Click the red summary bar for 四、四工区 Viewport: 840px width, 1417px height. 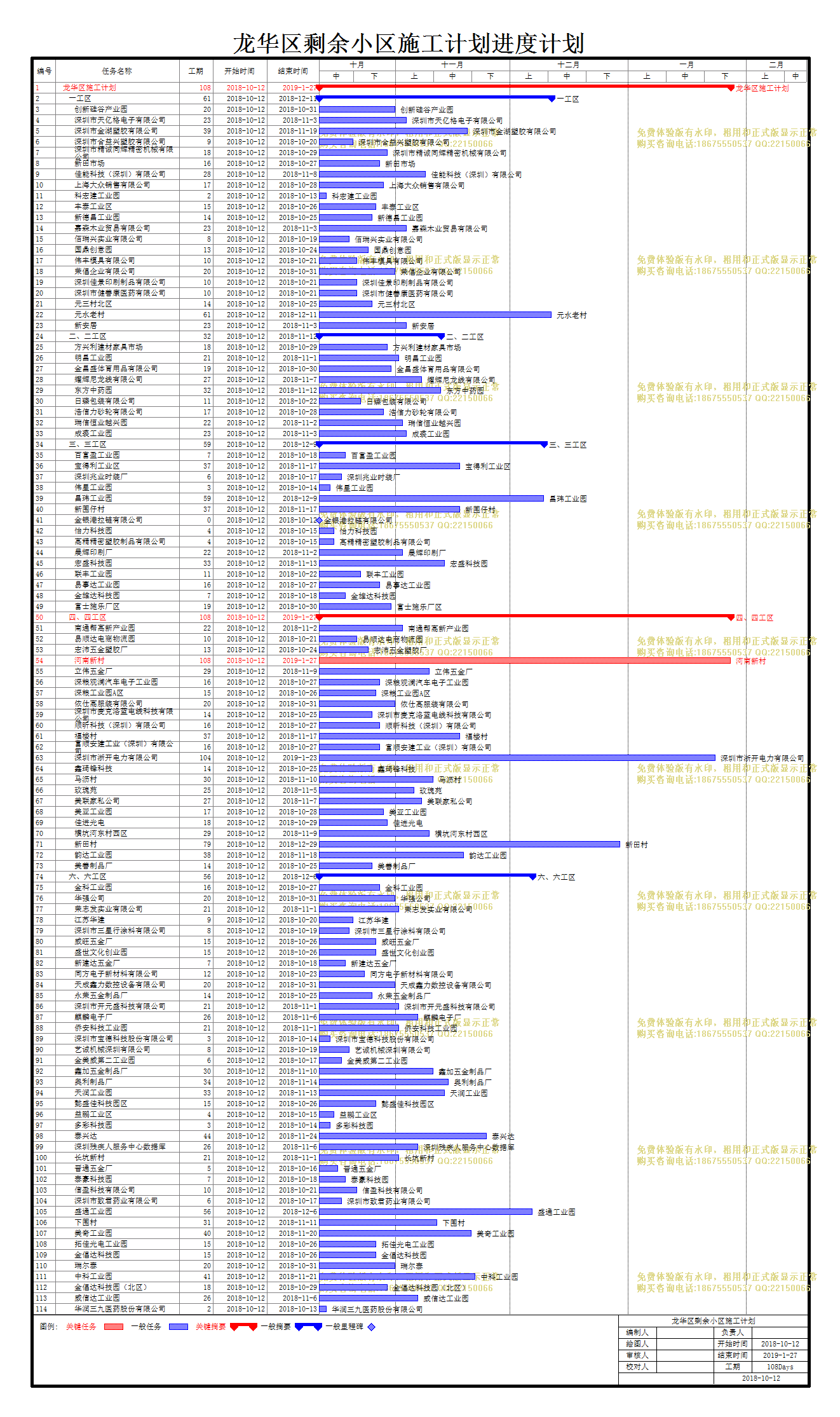point(525,616)
